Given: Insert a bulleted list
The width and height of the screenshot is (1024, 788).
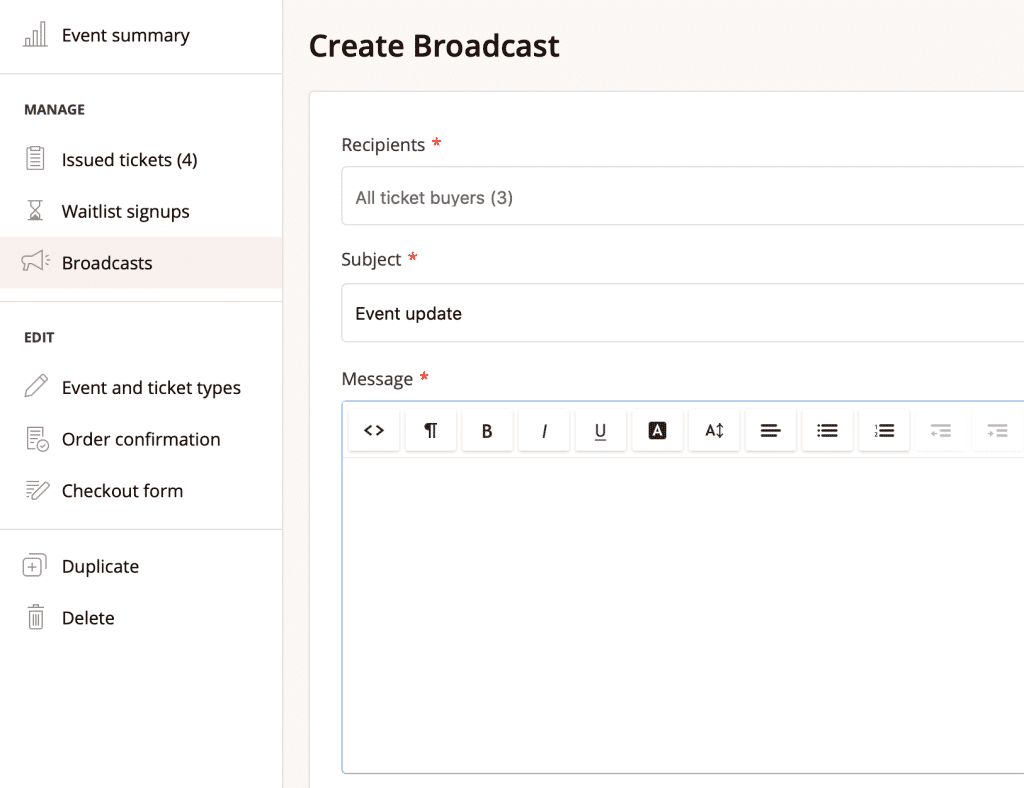Looking at the screenshot, I should click(827, 430).
